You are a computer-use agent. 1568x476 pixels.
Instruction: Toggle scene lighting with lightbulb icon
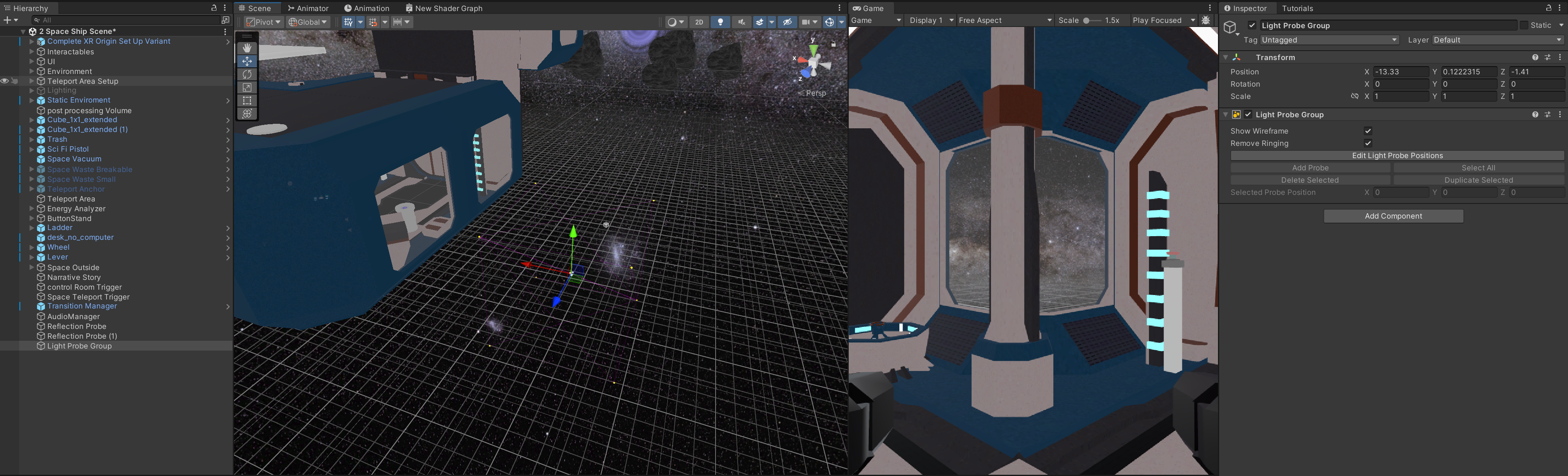(x=720, y=22)
